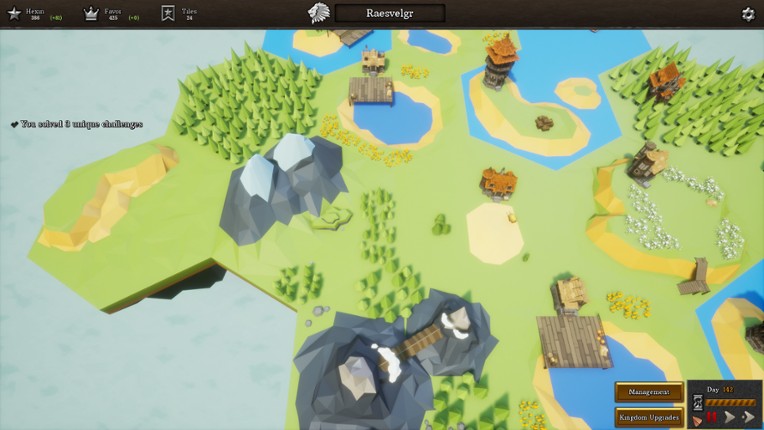Click the hourglass icon beside day progress

click(x=698, y=402)
